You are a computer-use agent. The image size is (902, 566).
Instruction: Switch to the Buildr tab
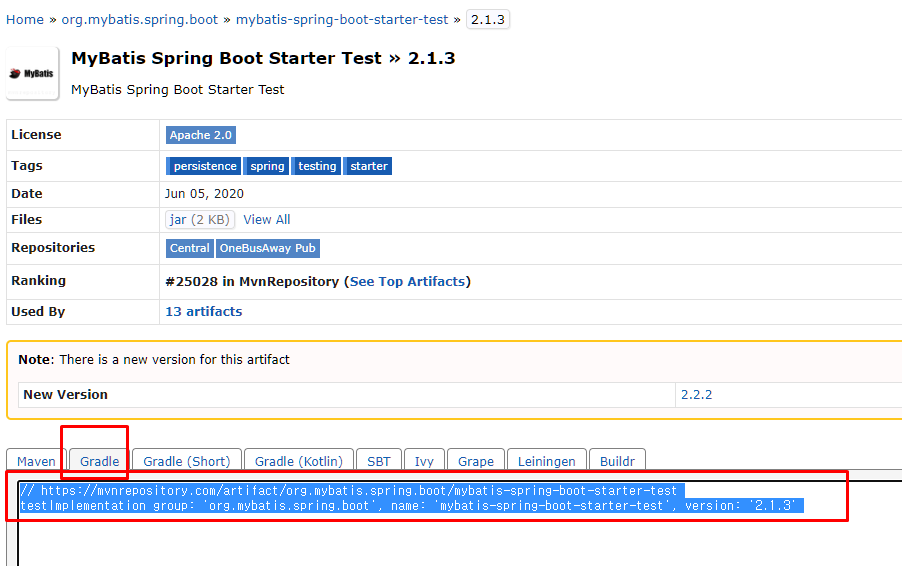pos(617,461)
